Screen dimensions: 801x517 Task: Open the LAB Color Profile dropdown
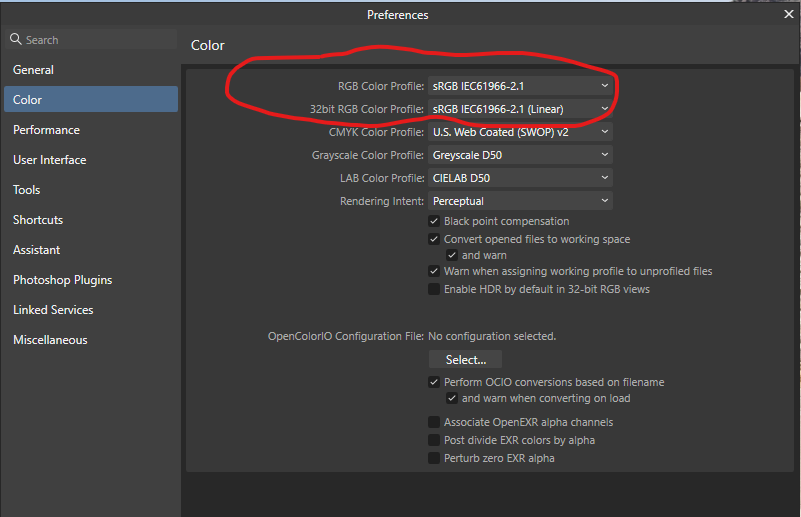520,178
